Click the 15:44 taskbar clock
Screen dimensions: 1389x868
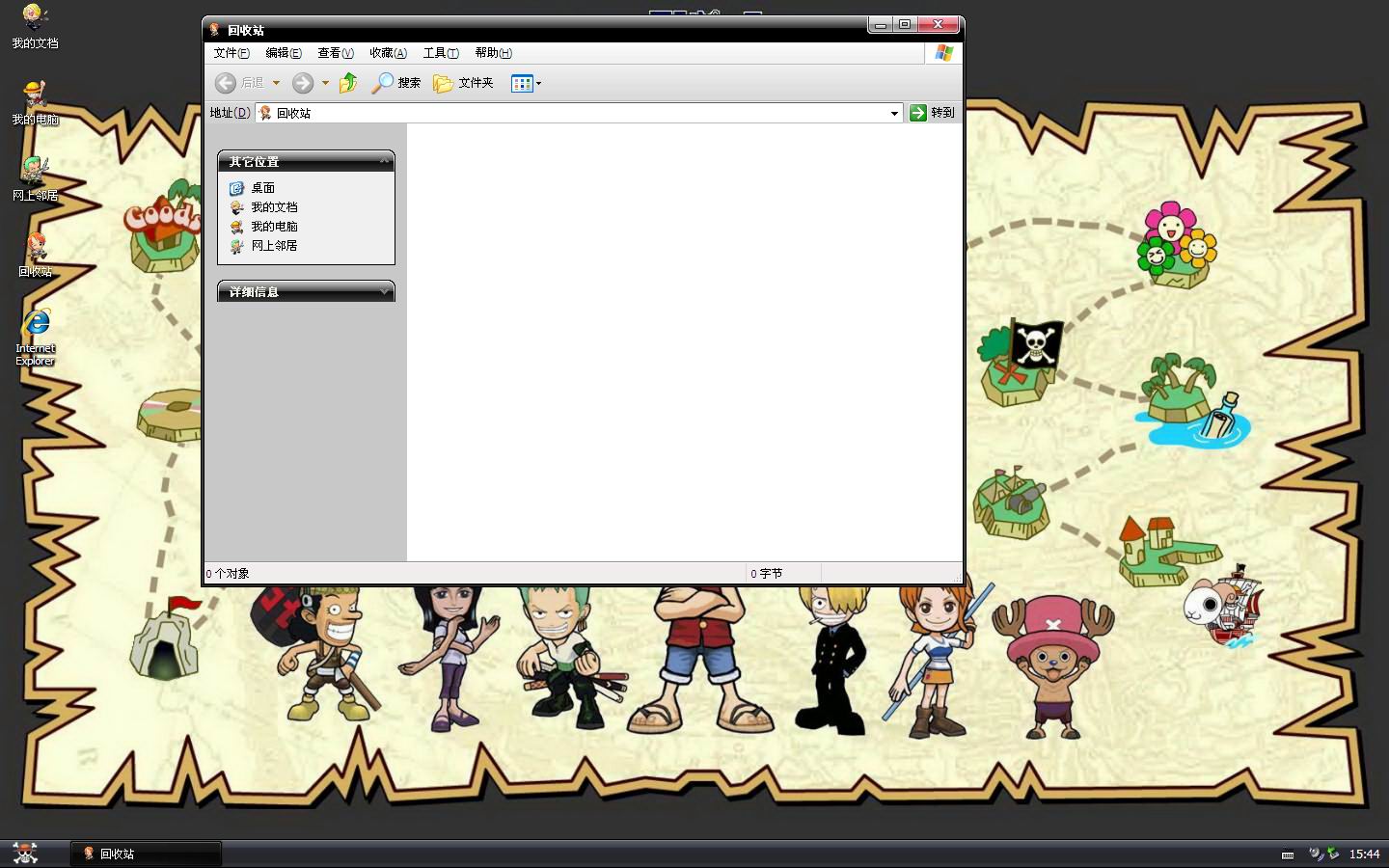coord(1364,854)
